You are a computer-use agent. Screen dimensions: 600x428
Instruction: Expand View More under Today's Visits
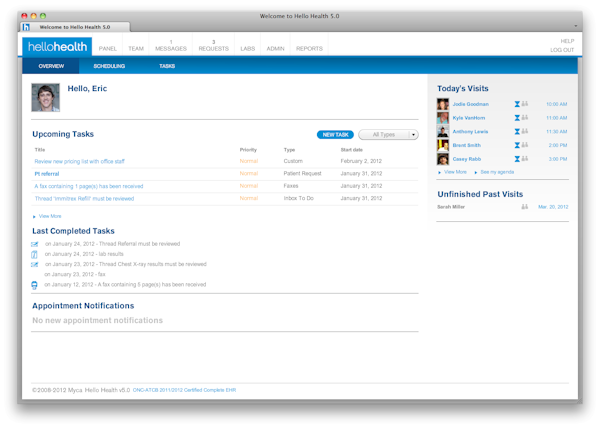(x=454, y=172)
